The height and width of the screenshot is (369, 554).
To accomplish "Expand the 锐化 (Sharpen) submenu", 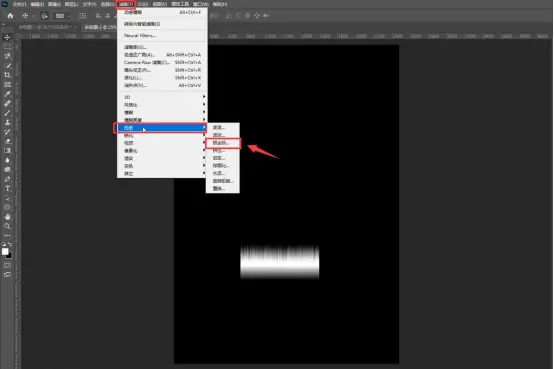I will click(x=162, y=135).
